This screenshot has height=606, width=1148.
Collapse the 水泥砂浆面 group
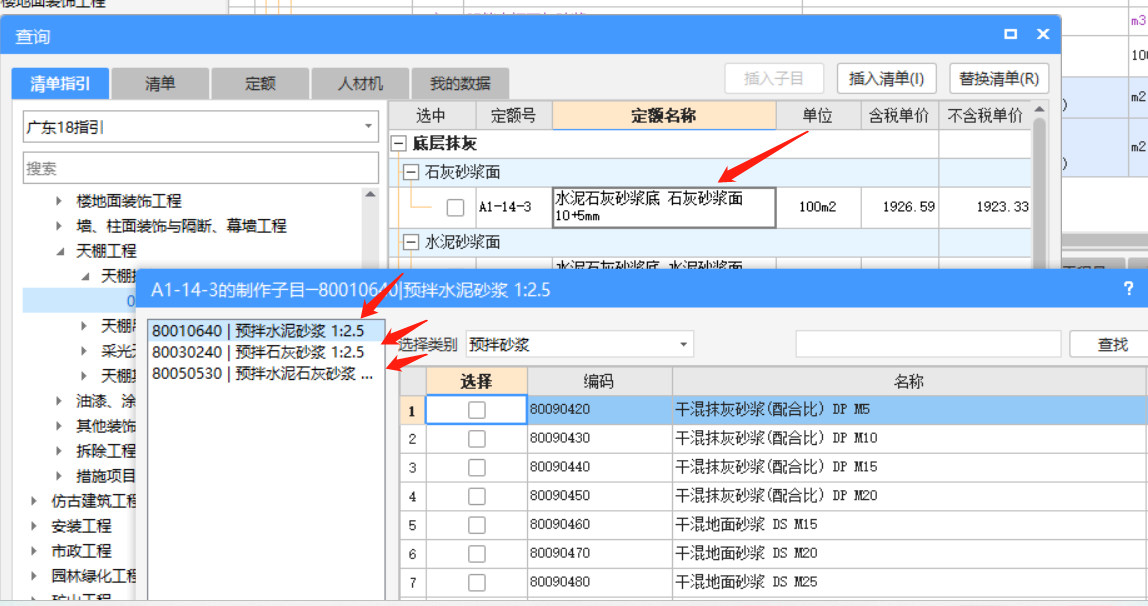click(411, 242)
